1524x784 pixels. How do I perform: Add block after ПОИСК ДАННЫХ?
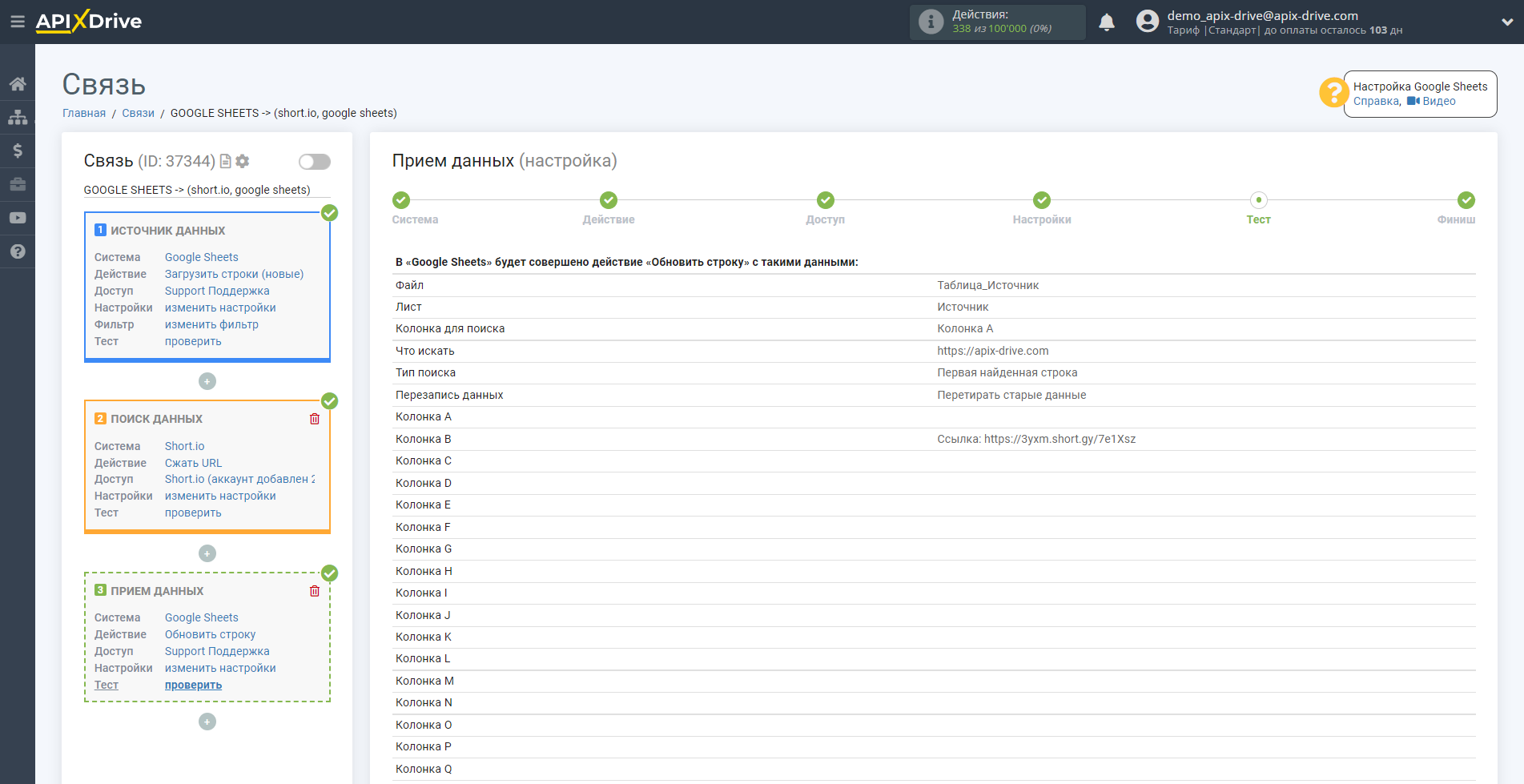pyautogui.click(x=207, y=553)
